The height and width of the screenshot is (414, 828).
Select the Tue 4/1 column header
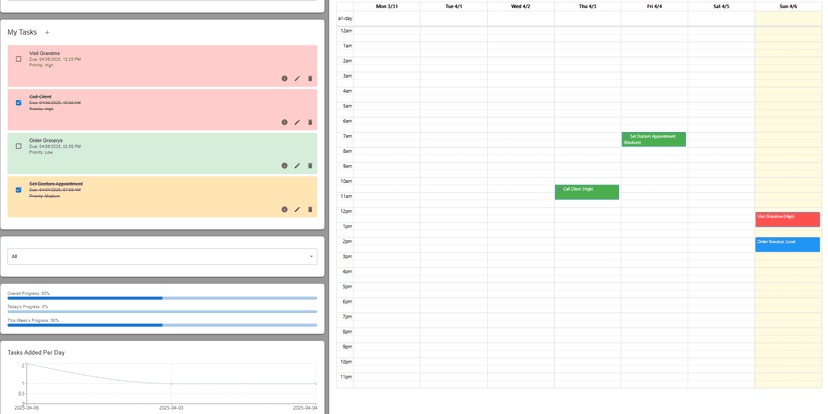454,6
